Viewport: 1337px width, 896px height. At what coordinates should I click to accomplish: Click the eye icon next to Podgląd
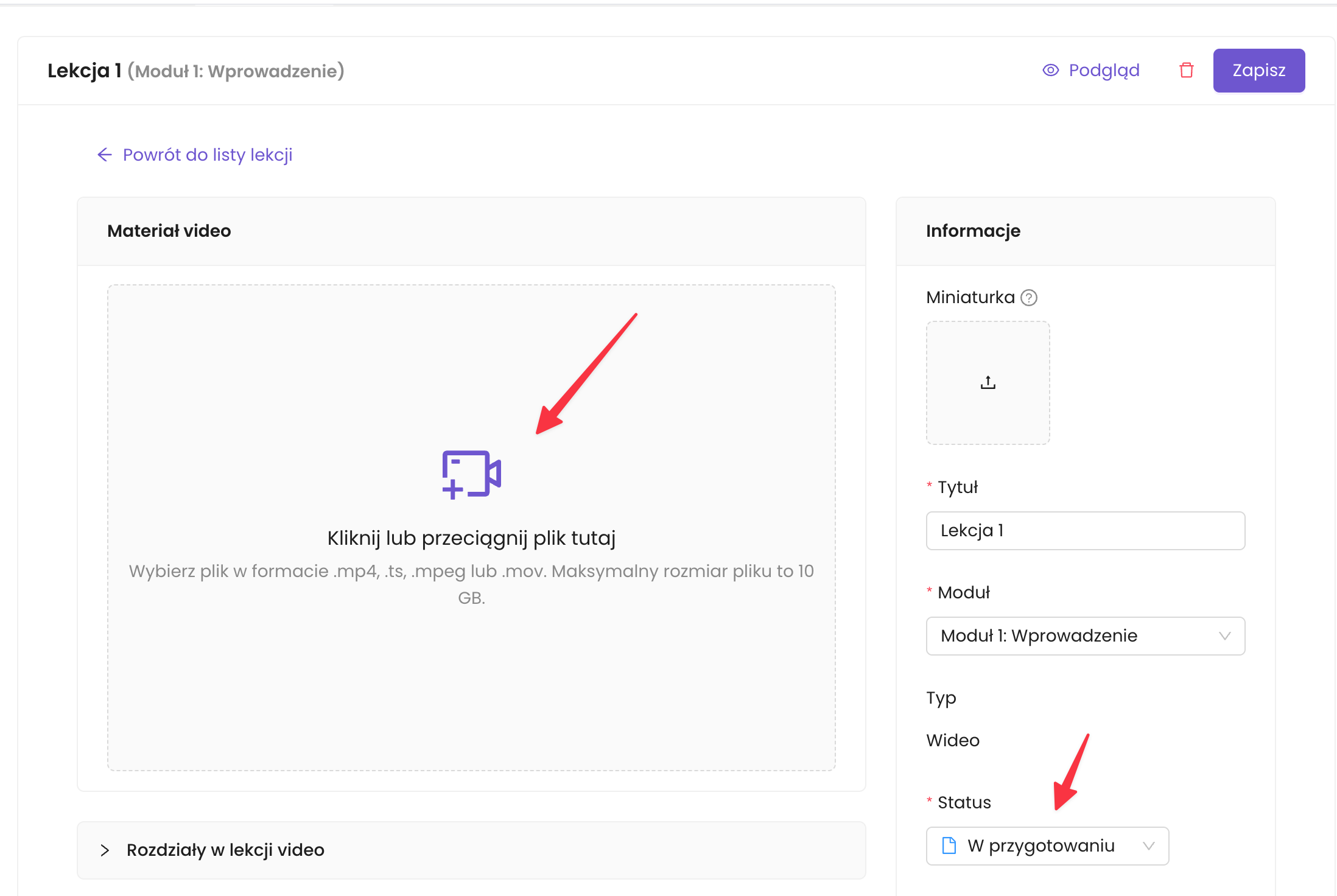coord(1050,71)
